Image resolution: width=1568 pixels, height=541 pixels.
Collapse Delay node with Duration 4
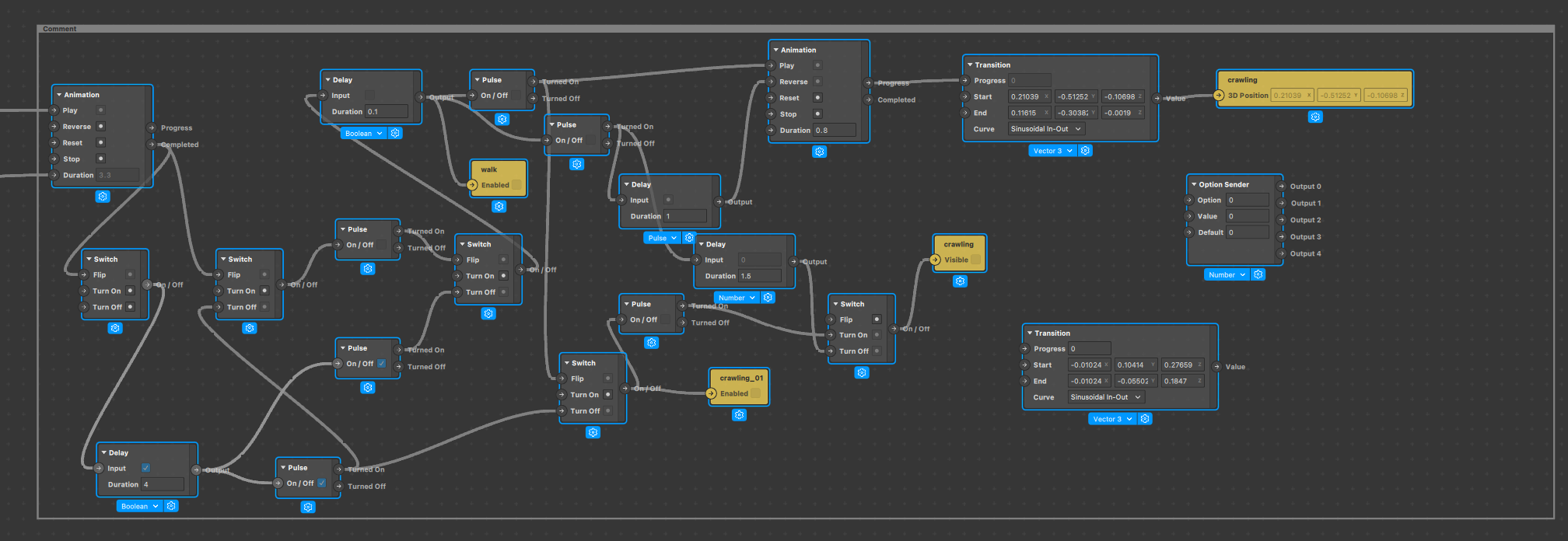pos(104,452)
